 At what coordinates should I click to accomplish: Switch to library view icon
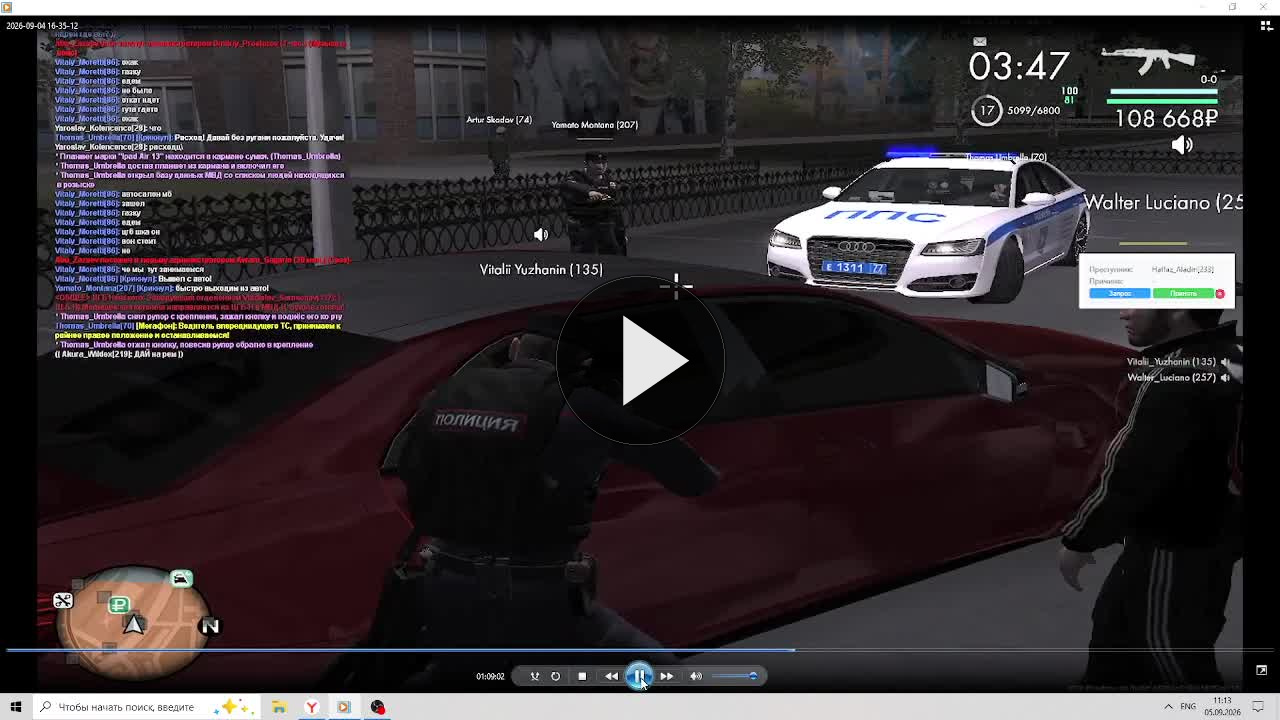click(x=1266, y=26)
